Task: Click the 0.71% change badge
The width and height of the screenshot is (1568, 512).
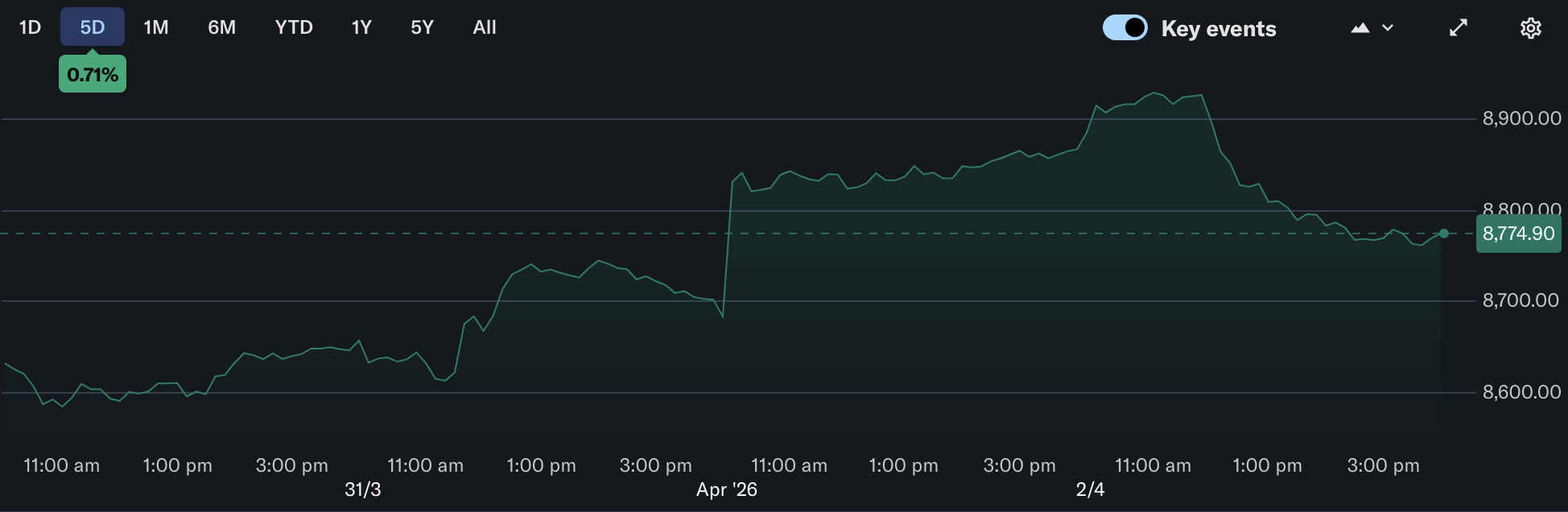Action: point(93,74)
